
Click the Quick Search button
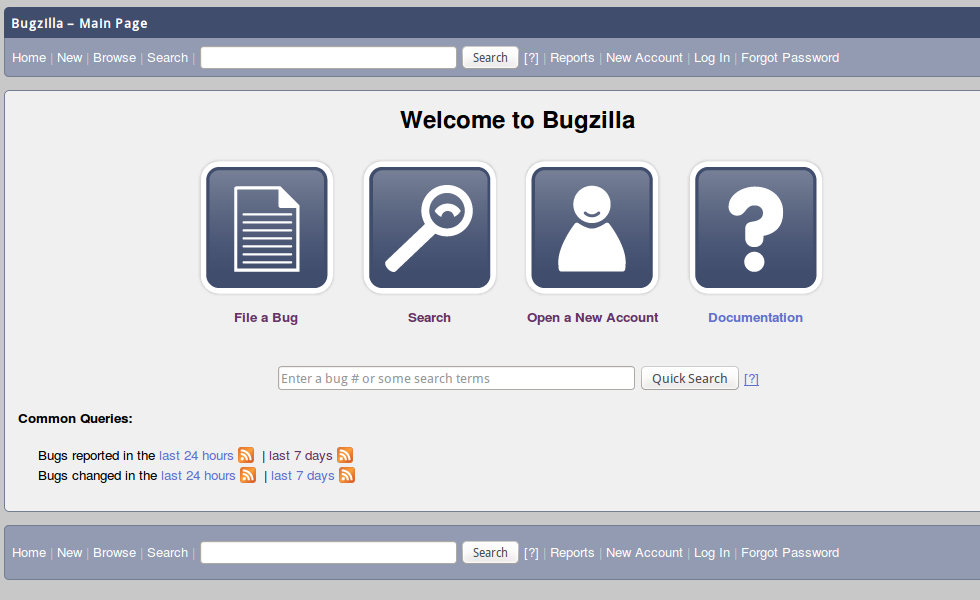[x=689, y=378]
